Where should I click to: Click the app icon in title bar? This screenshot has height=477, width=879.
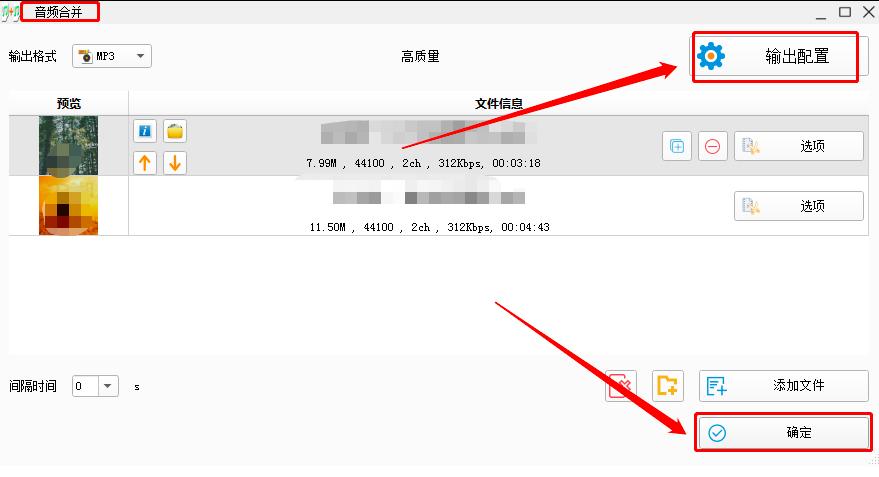10,12
